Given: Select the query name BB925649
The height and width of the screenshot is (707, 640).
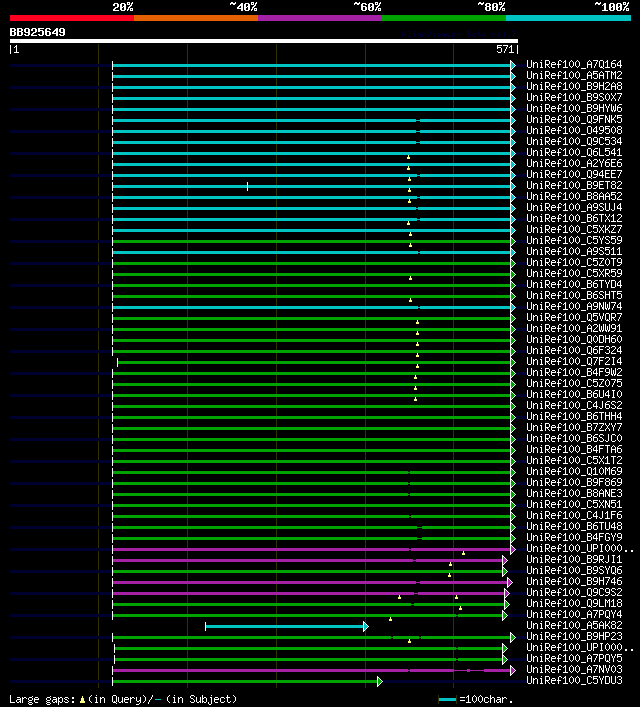Looking at the screenshot, I should coord(37,32).
